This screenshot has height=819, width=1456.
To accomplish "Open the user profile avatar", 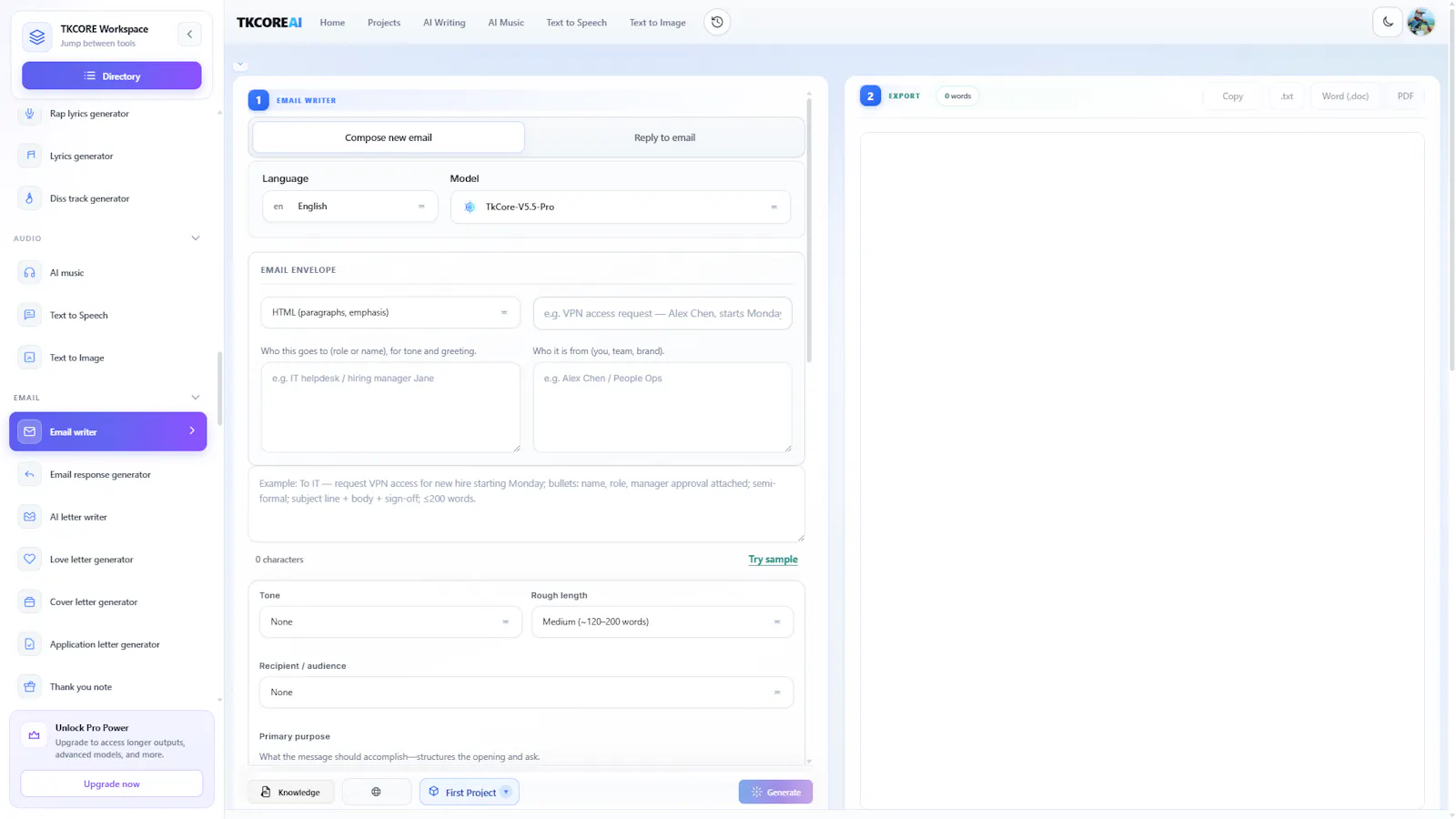I will (x=1421, y=22).
